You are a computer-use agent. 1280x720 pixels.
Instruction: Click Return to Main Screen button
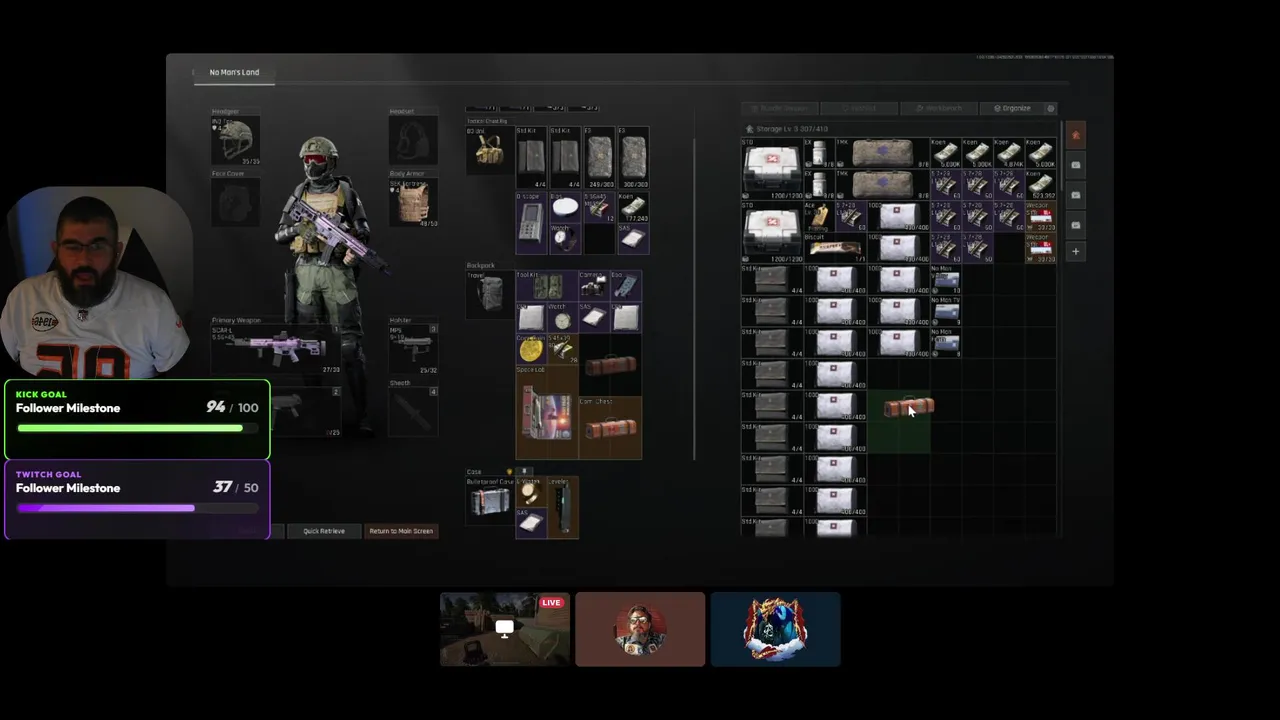pyautogui.click(x=401, y=531)
